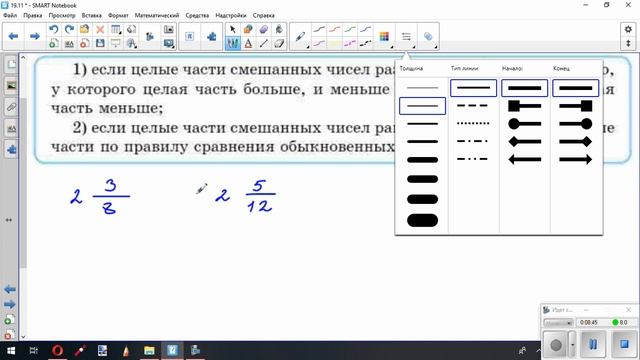The width and height of the screenshot is (640, 360).
Task: Set the line end to an arrow
Action: click(x=576, y=159)
